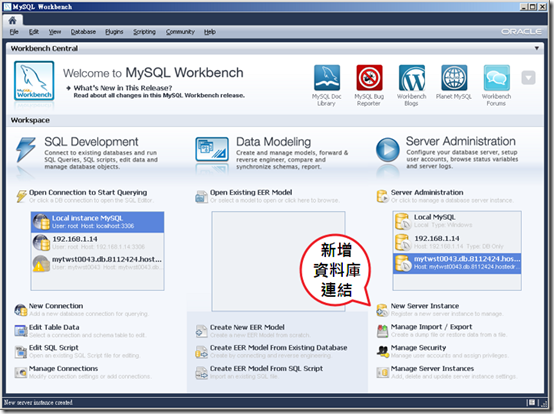Click the database icon beside Server Administration link

(x=382, y=196)
